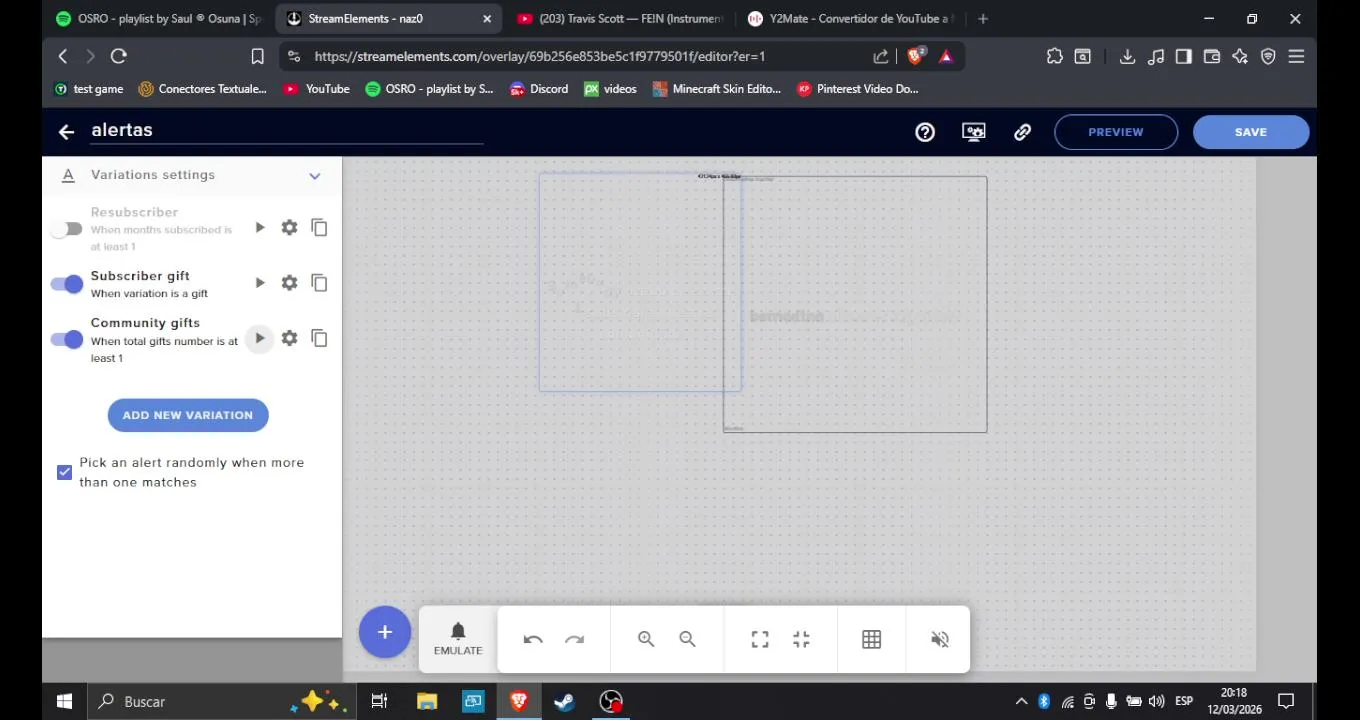Viewport: 1360px width, 720px height.
Task: Shrink canvas view to fit
Action: click(801, 639)
